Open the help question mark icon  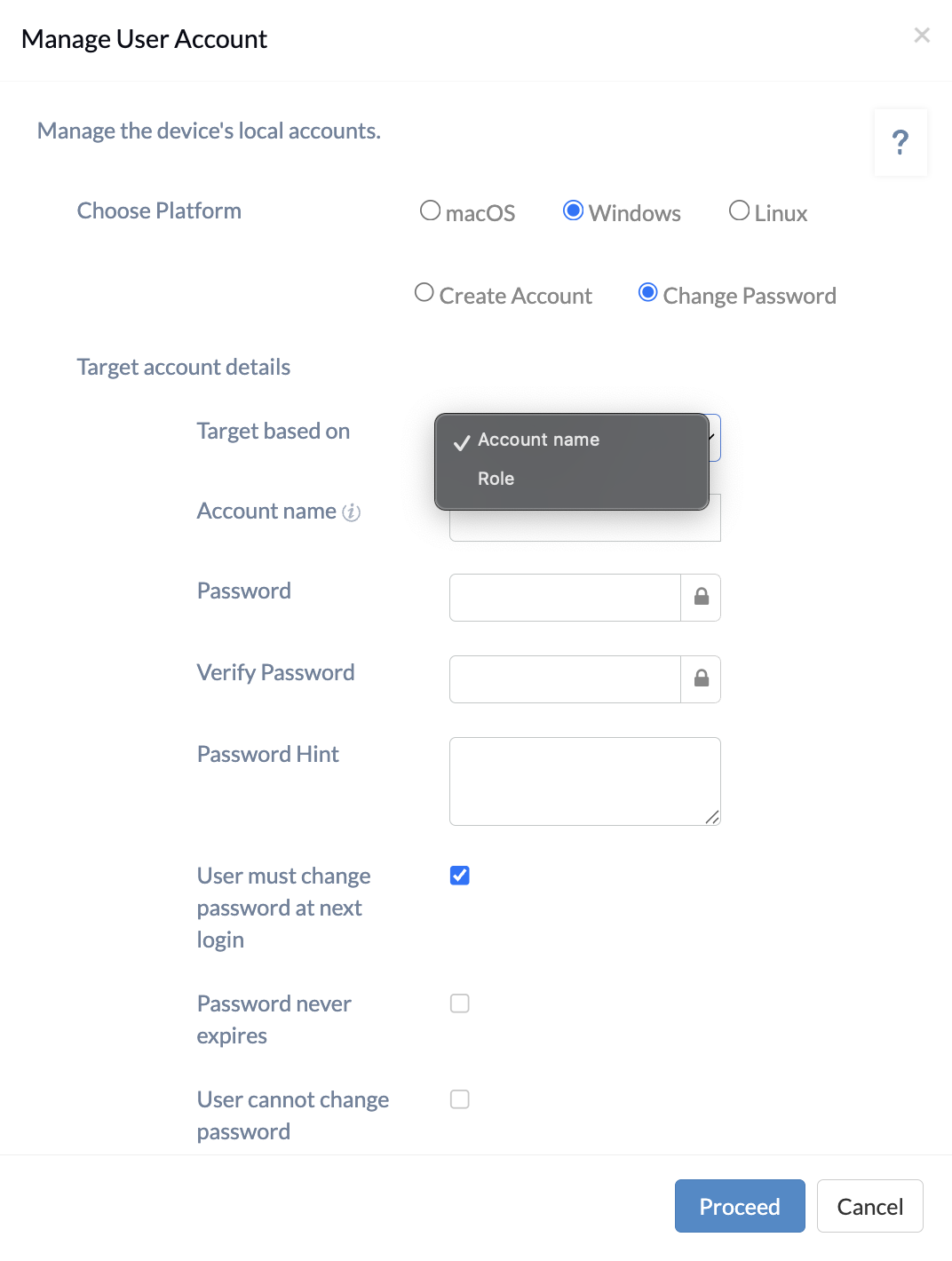coord(900,142)
